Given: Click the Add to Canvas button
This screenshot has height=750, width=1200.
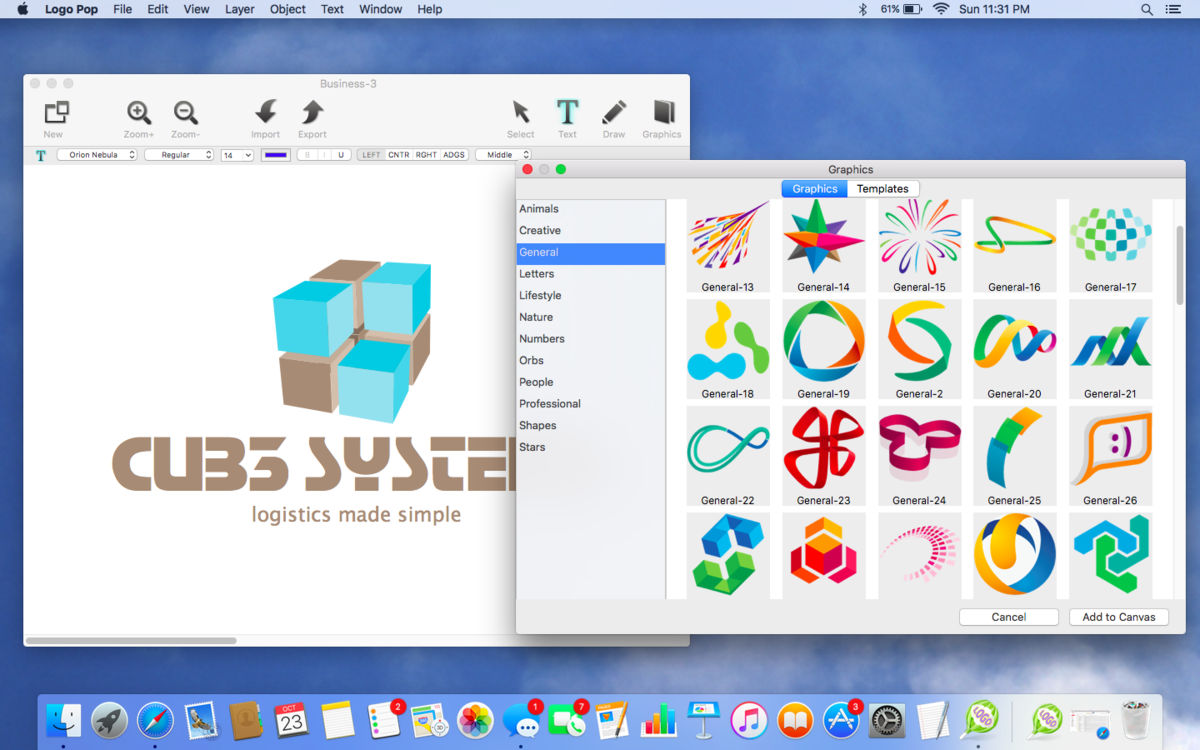Looking at the screenshot, I should pos(1118,617).
